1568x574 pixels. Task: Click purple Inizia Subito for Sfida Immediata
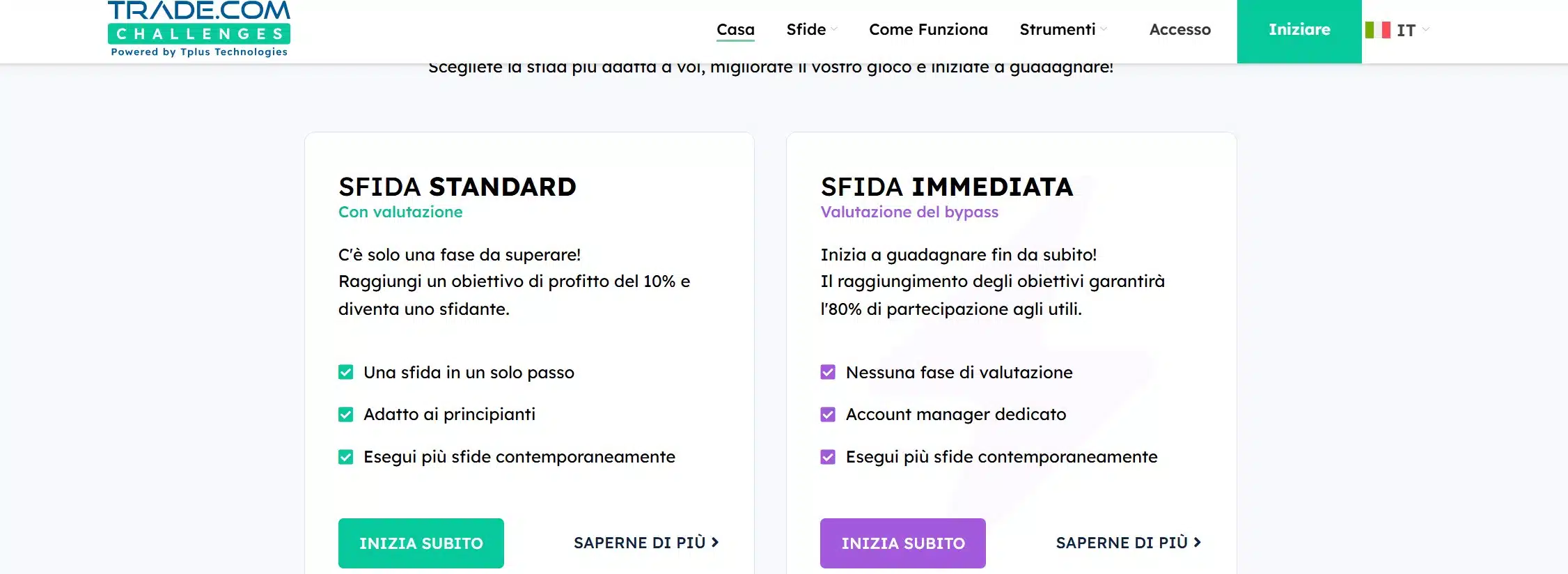[x=903, y=543]
